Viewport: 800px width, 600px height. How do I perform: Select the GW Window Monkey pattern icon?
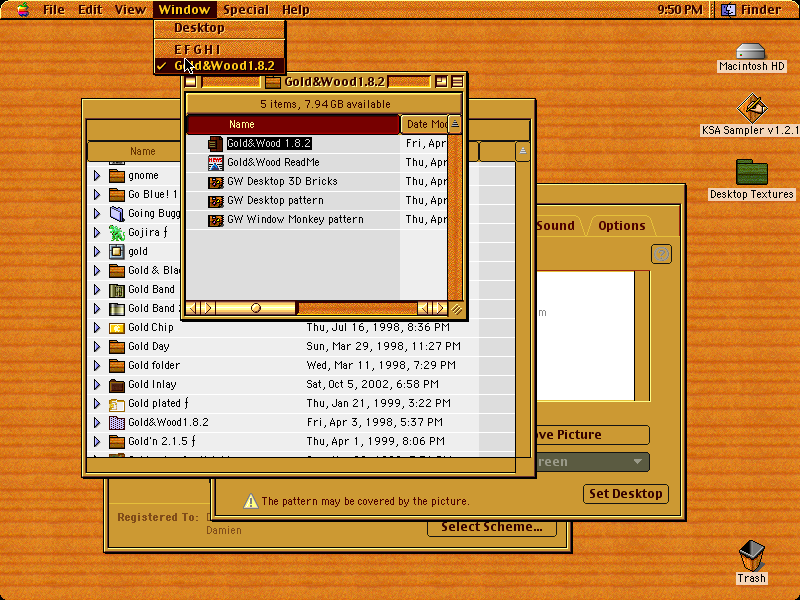(215, 220)
